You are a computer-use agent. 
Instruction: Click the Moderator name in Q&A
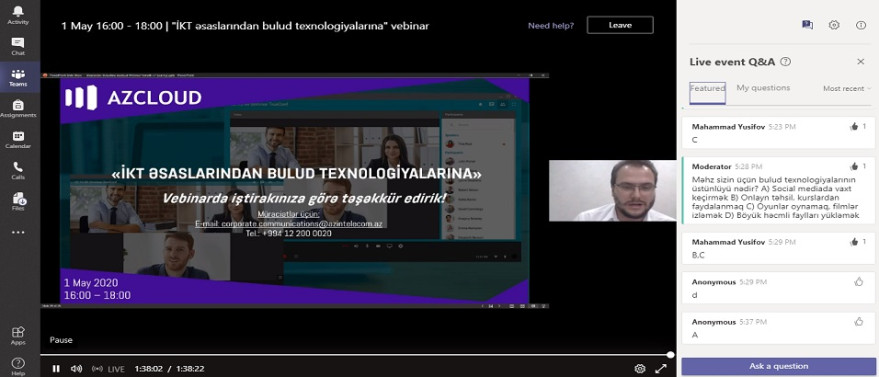click(711, 166)
